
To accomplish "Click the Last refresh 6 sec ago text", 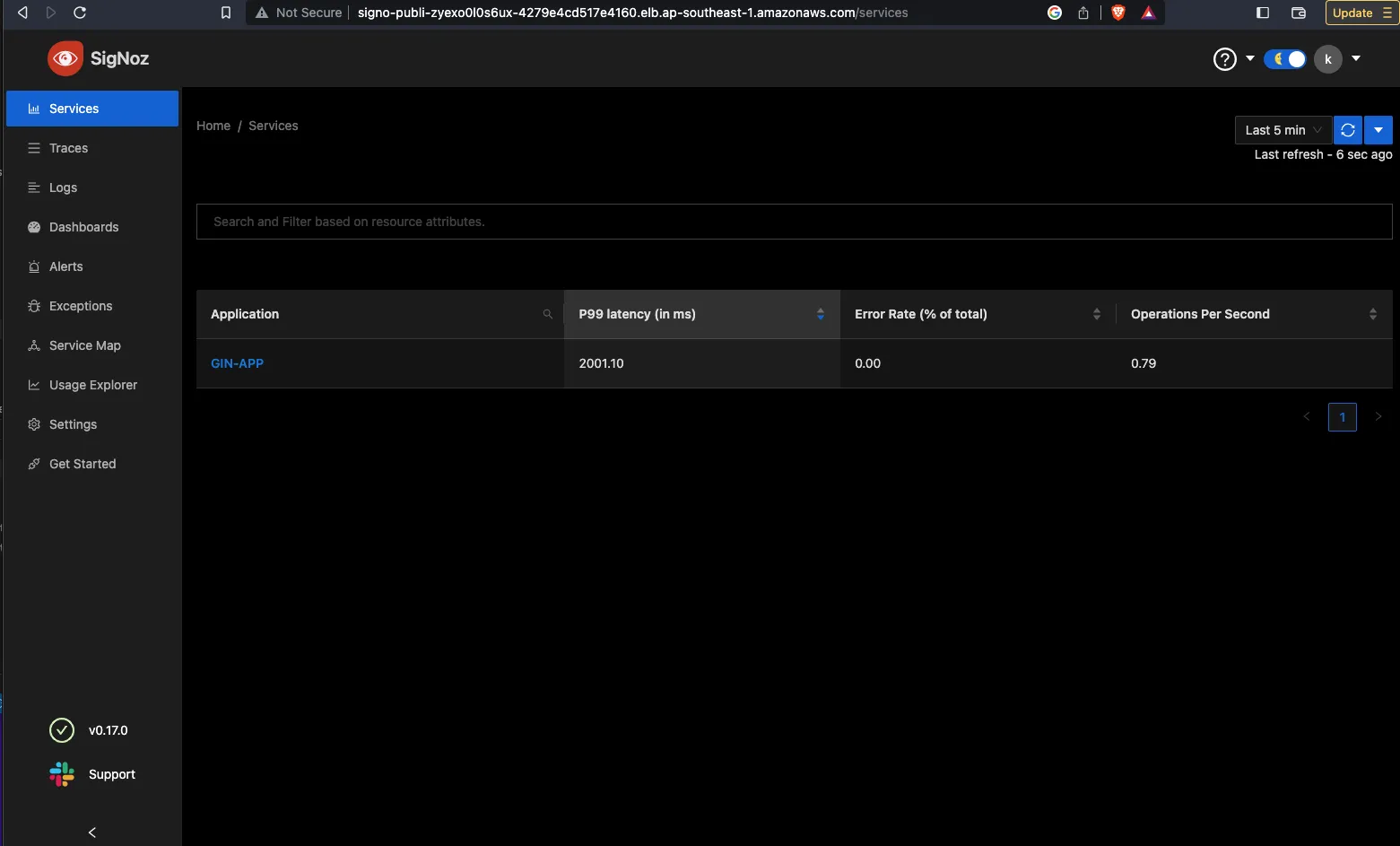I will [1323, 154].
